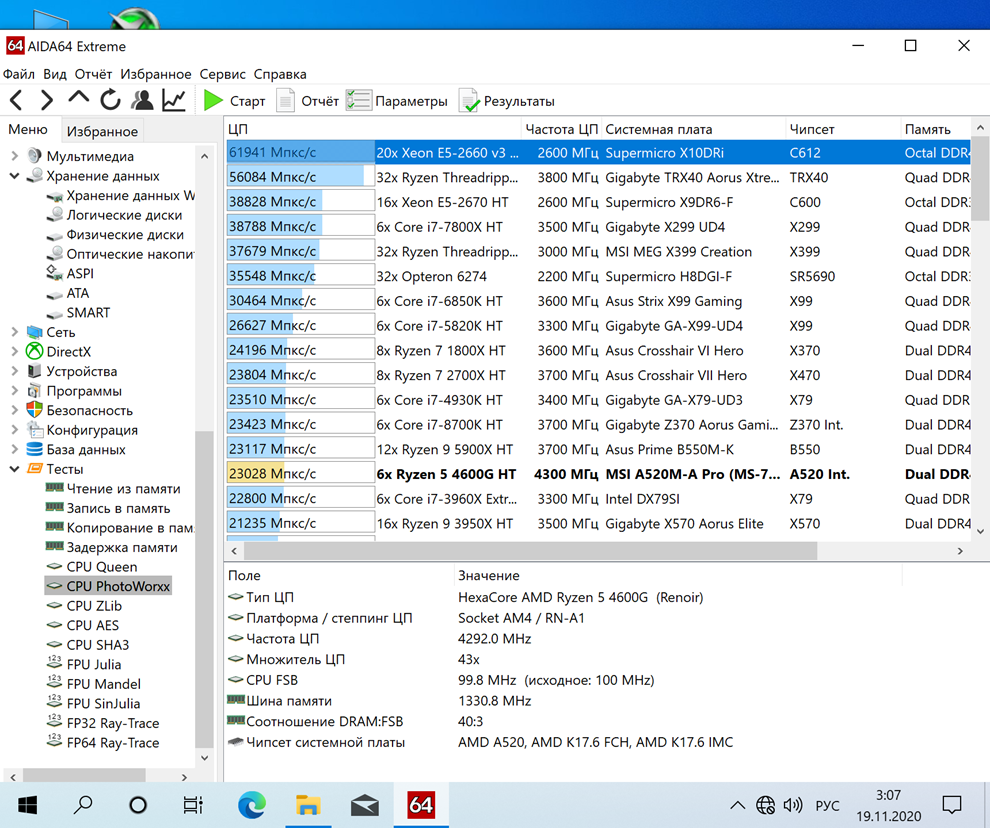The height and width of the screenshot is (828, 990).
Task: Open Результаты in the toolbar
Action: (507, 101)
